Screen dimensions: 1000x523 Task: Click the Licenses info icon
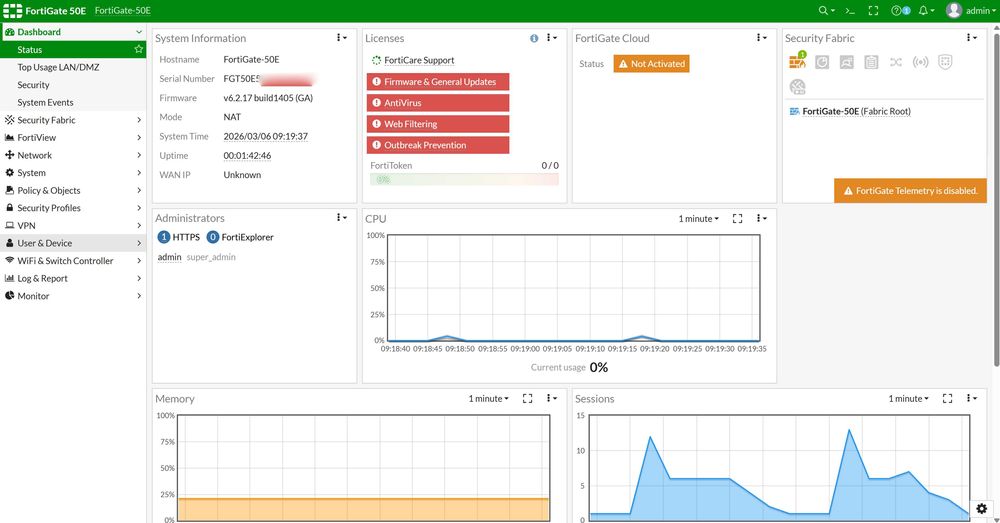click(534, 38)
